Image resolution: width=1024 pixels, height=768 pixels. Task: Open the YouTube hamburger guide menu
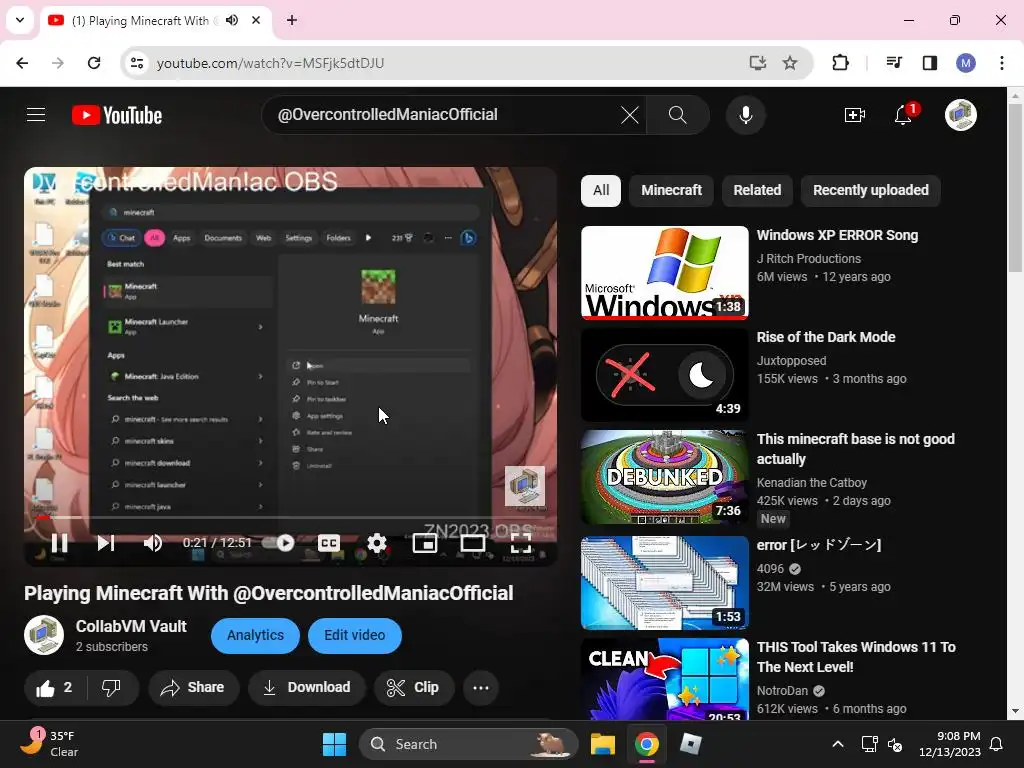click(x=36, y=115)
